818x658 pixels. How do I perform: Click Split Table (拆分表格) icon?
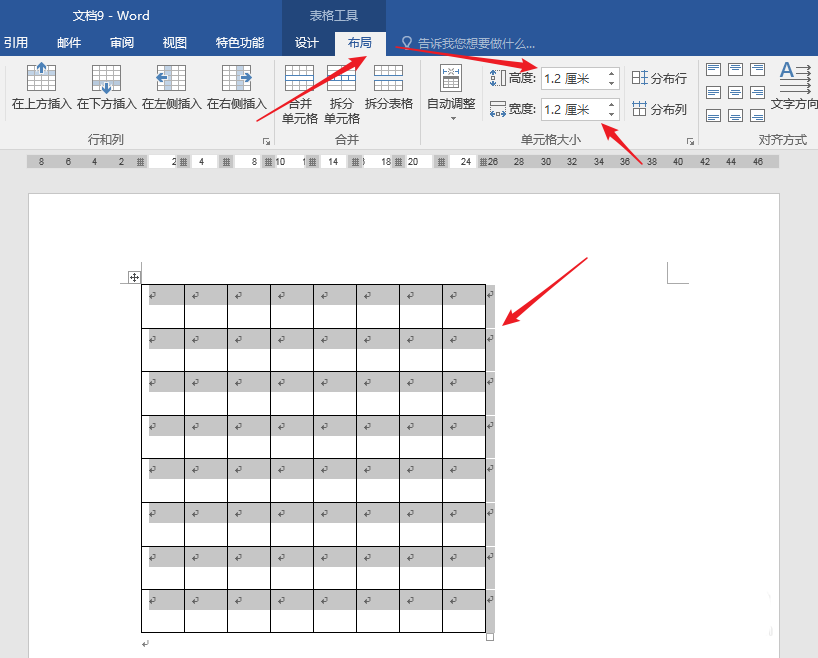(x=389, y=78)
